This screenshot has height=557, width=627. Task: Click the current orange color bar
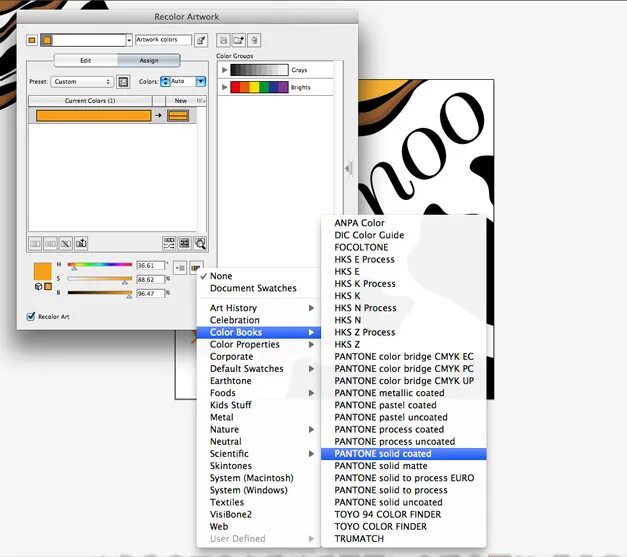pos(93,116)
